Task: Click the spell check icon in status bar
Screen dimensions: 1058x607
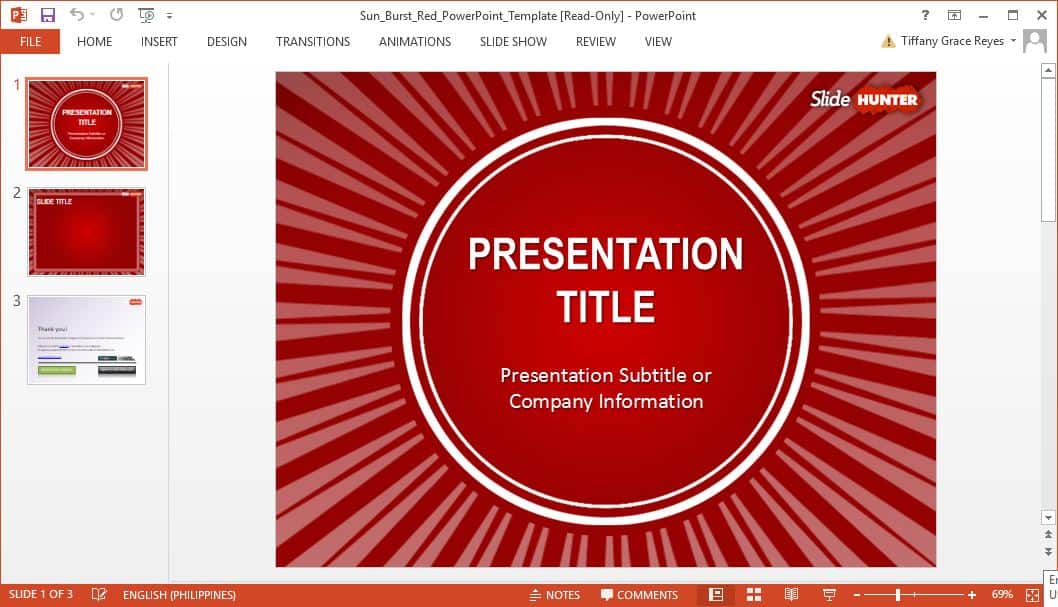Action: [x=98, y=594]
